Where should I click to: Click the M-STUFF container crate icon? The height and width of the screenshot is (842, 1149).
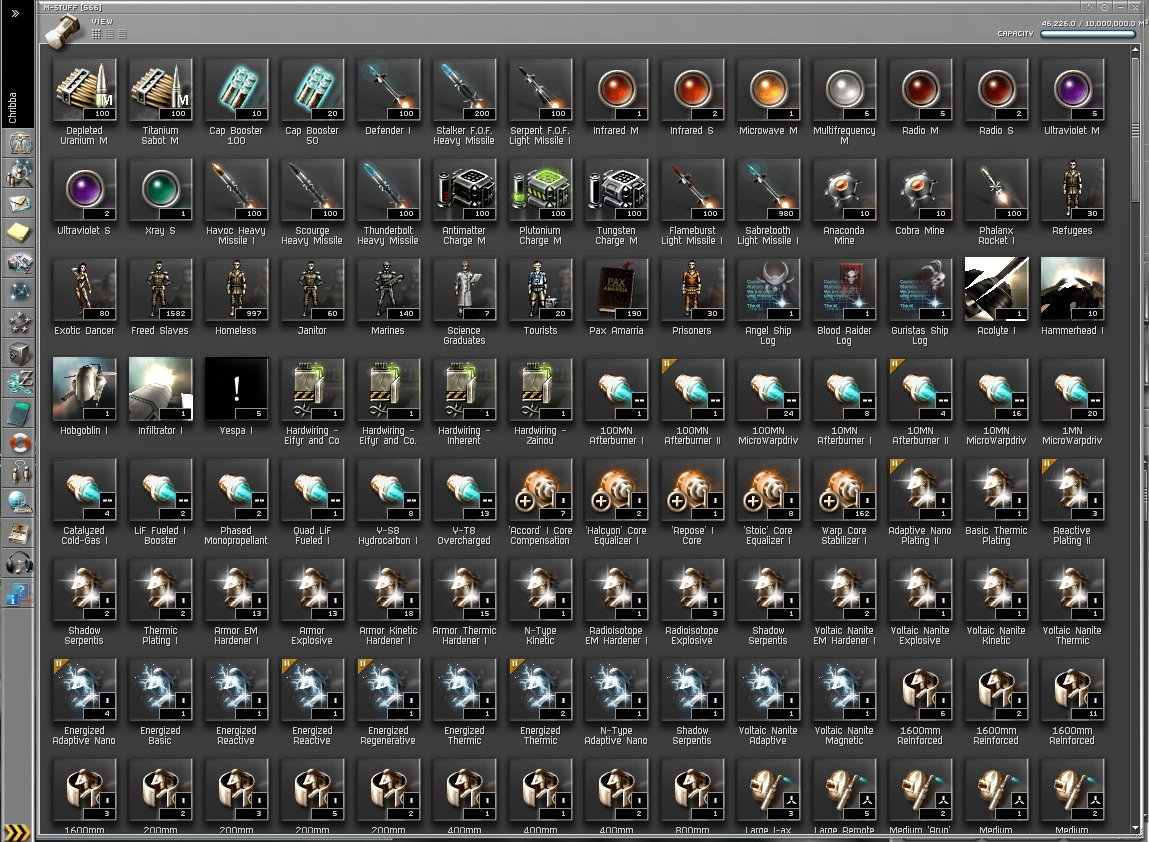pos(63,30)
